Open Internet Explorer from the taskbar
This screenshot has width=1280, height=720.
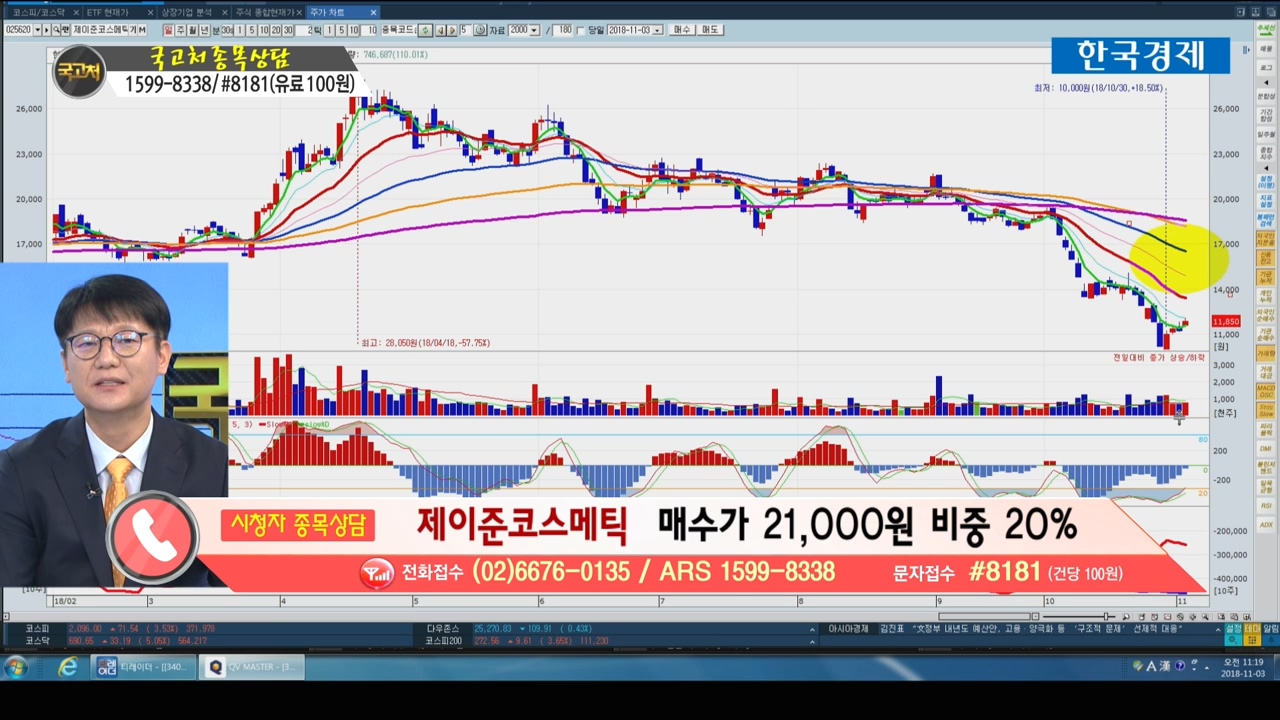pos(67,667)
